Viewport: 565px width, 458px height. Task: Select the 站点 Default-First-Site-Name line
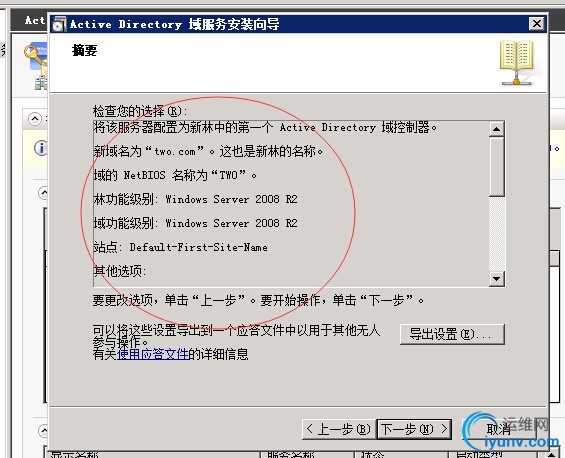181,247
